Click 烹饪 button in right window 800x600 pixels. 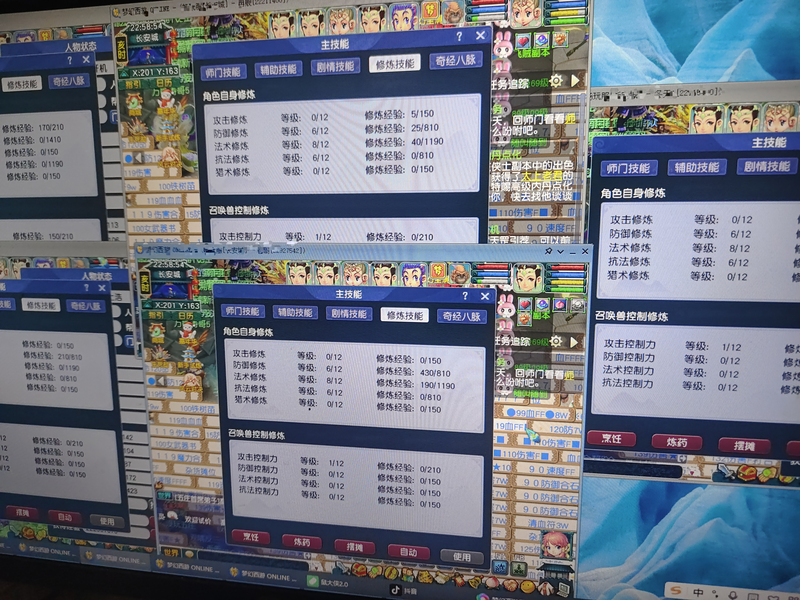point(612,438)
